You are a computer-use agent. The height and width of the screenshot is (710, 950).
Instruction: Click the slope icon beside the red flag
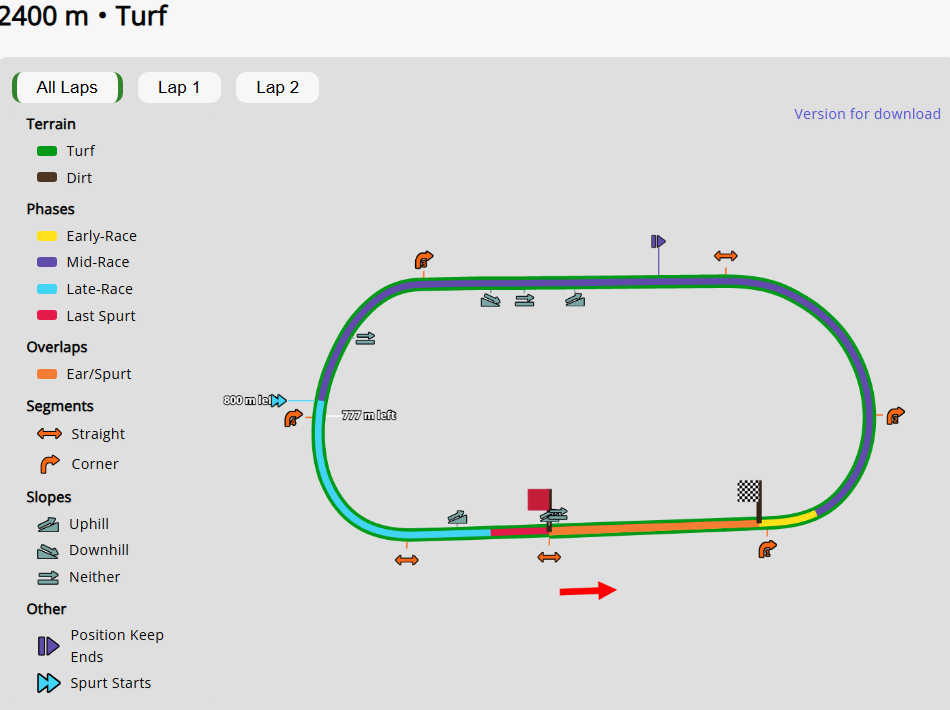pos(554,515)
